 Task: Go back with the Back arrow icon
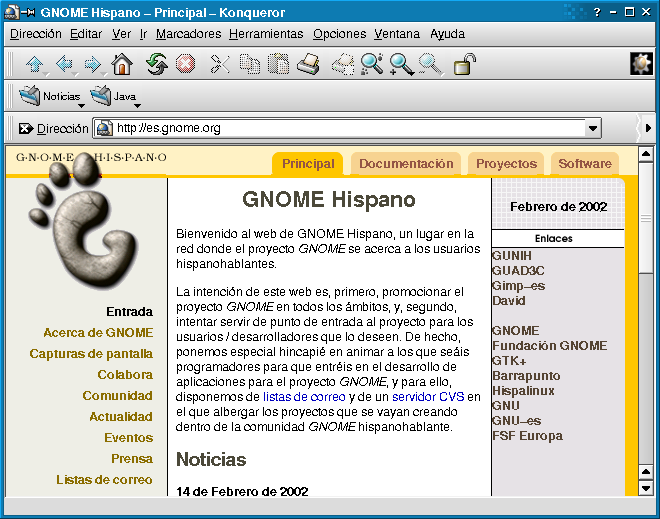click(64, 64)
